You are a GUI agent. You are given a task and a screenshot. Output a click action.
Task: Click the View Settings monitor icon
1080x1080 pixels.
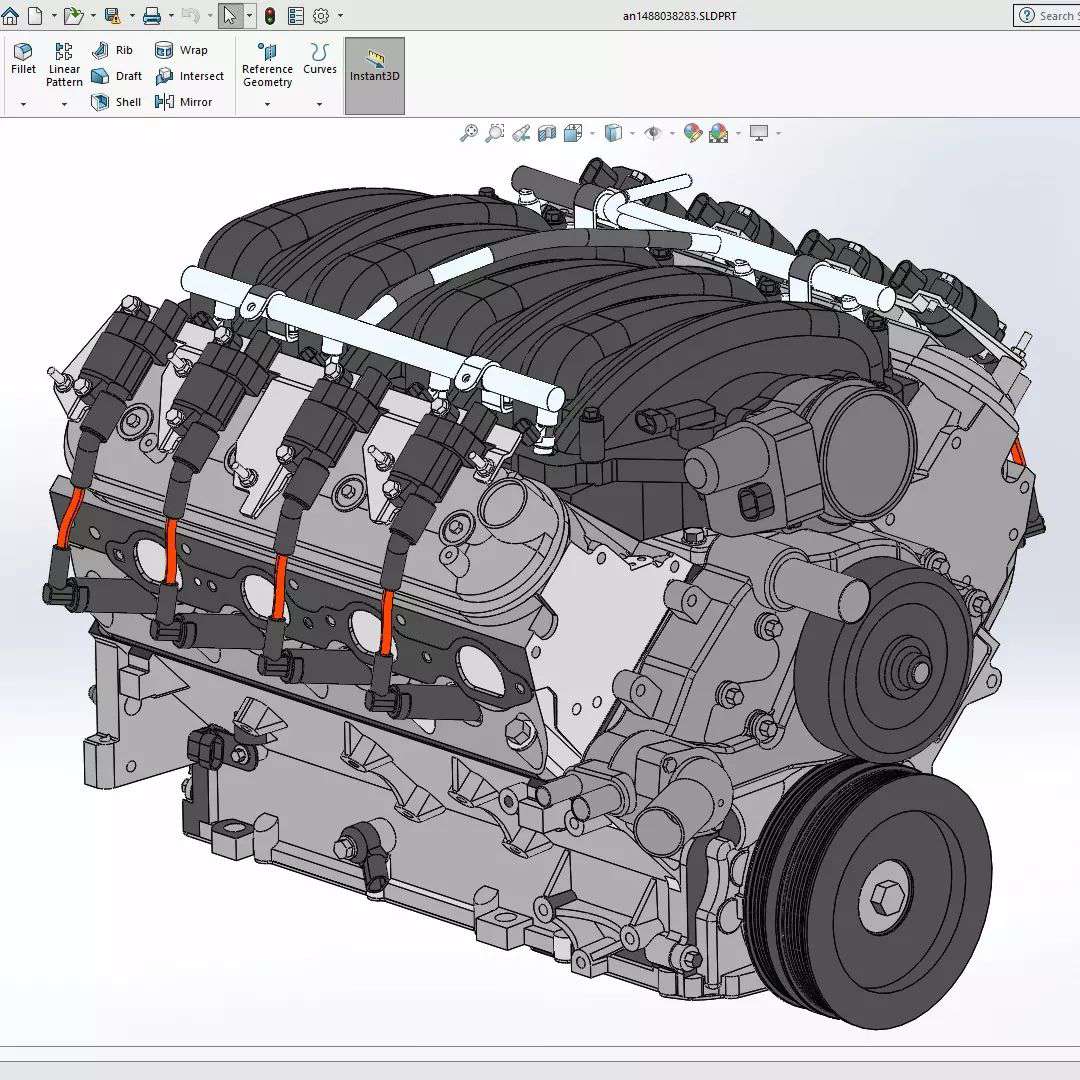[758, 132]
